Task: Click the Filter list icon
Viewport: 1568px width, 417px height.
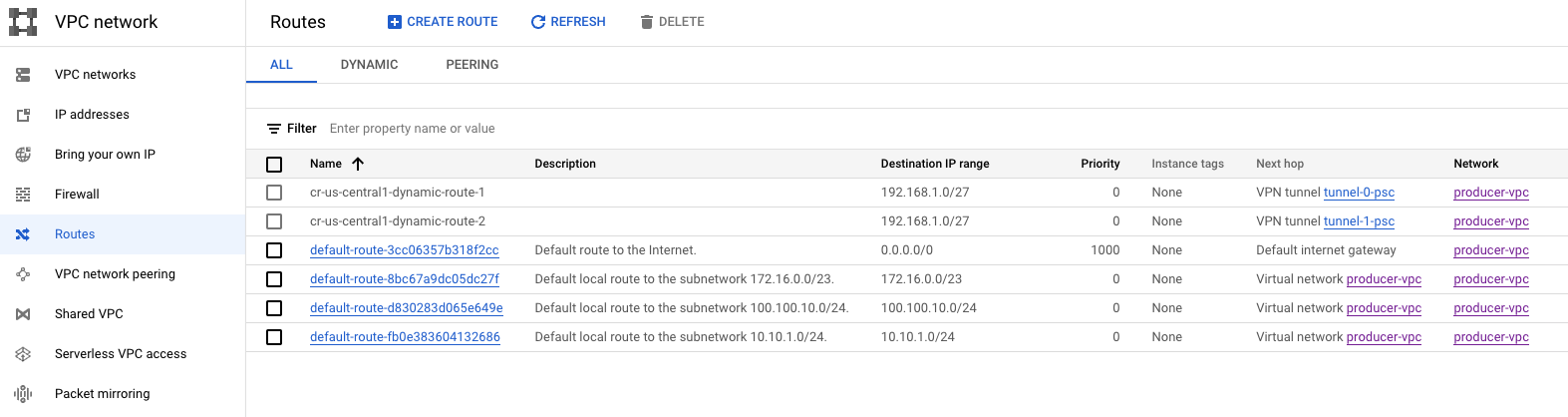Action: pos(274,129)
